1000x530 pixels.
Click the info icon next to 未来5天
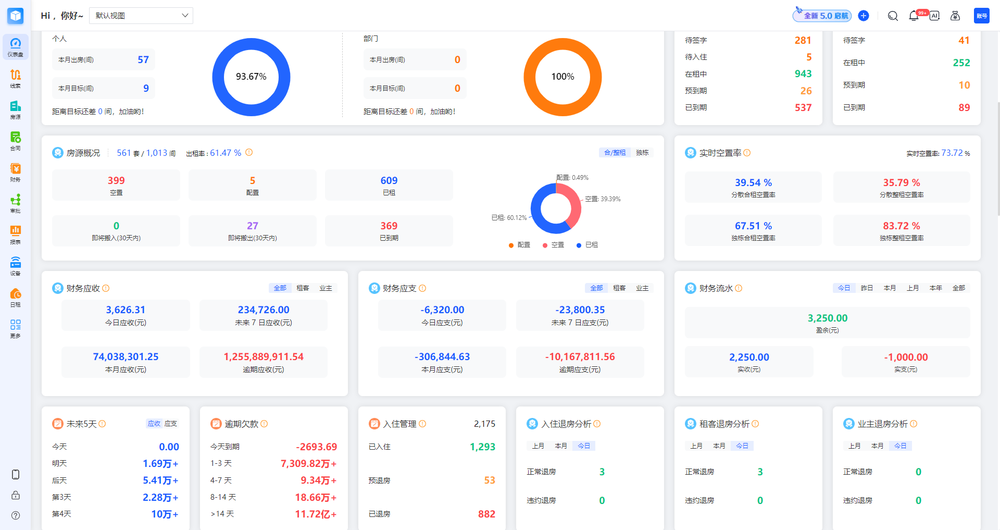(x=102, y=423)
